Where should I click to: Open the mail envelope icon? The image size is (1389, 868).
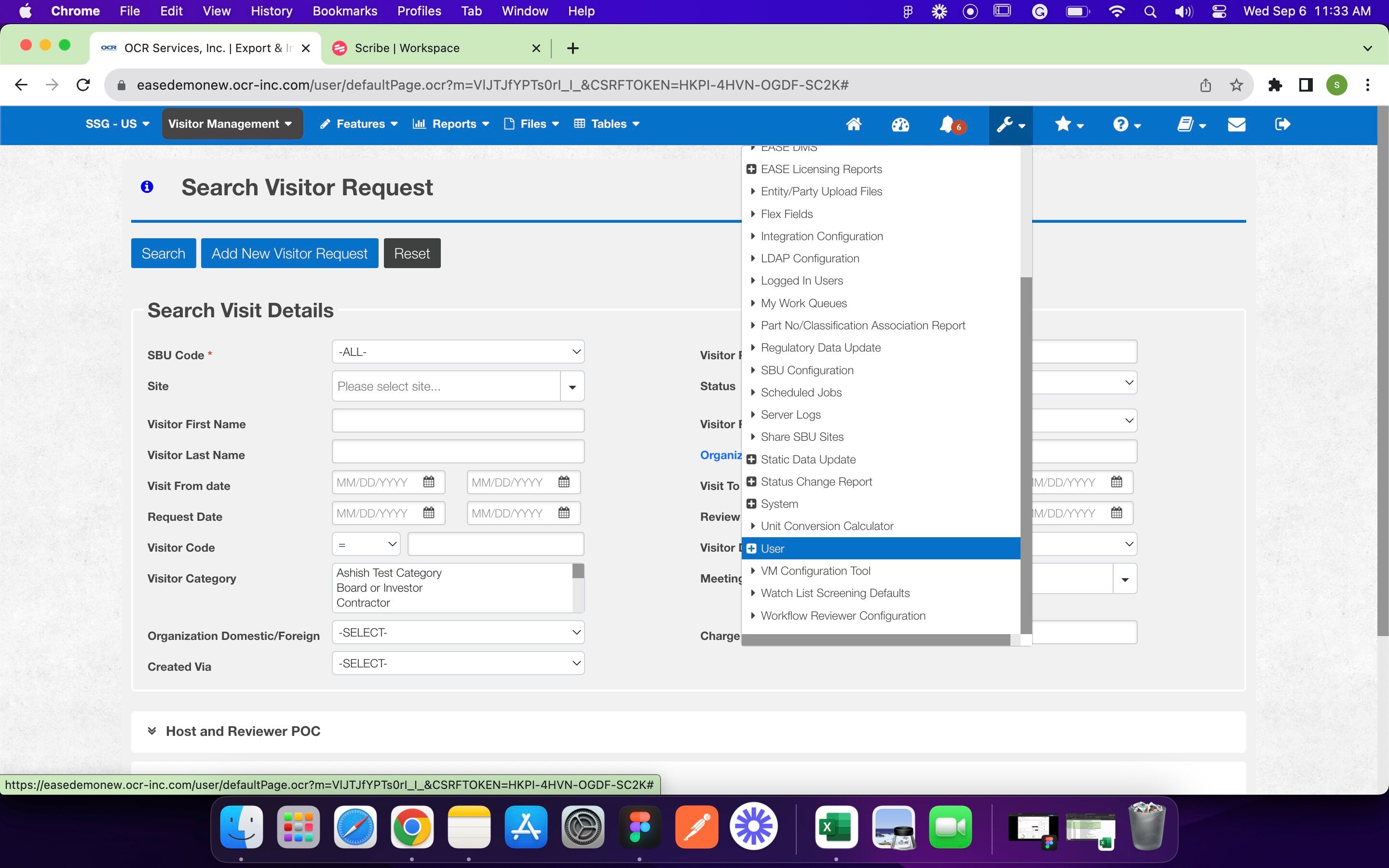pyautogui.click(x=1236, y=124)
